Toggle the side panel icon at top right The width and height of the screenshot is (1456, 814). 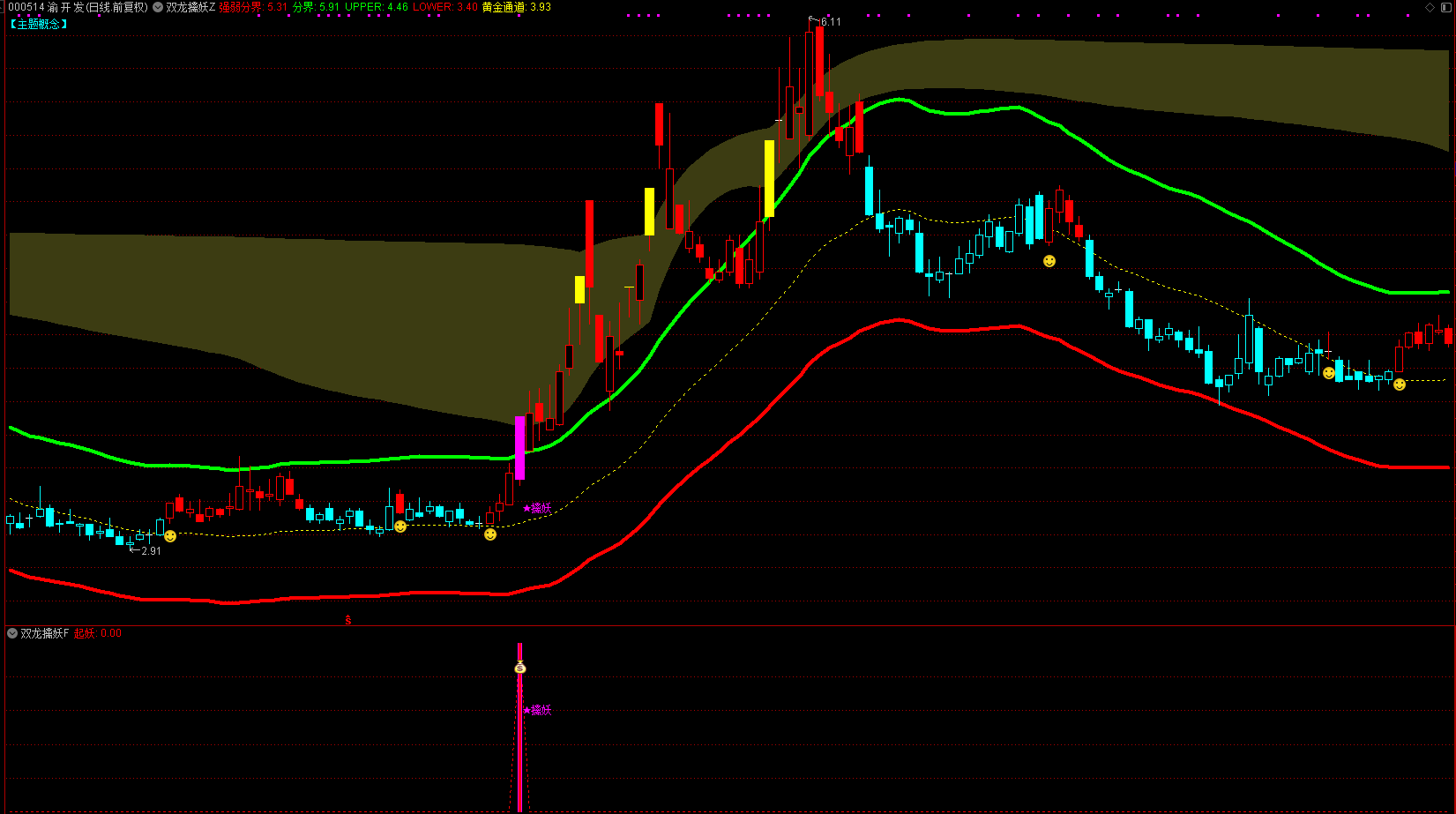(x=1446, y=7)
